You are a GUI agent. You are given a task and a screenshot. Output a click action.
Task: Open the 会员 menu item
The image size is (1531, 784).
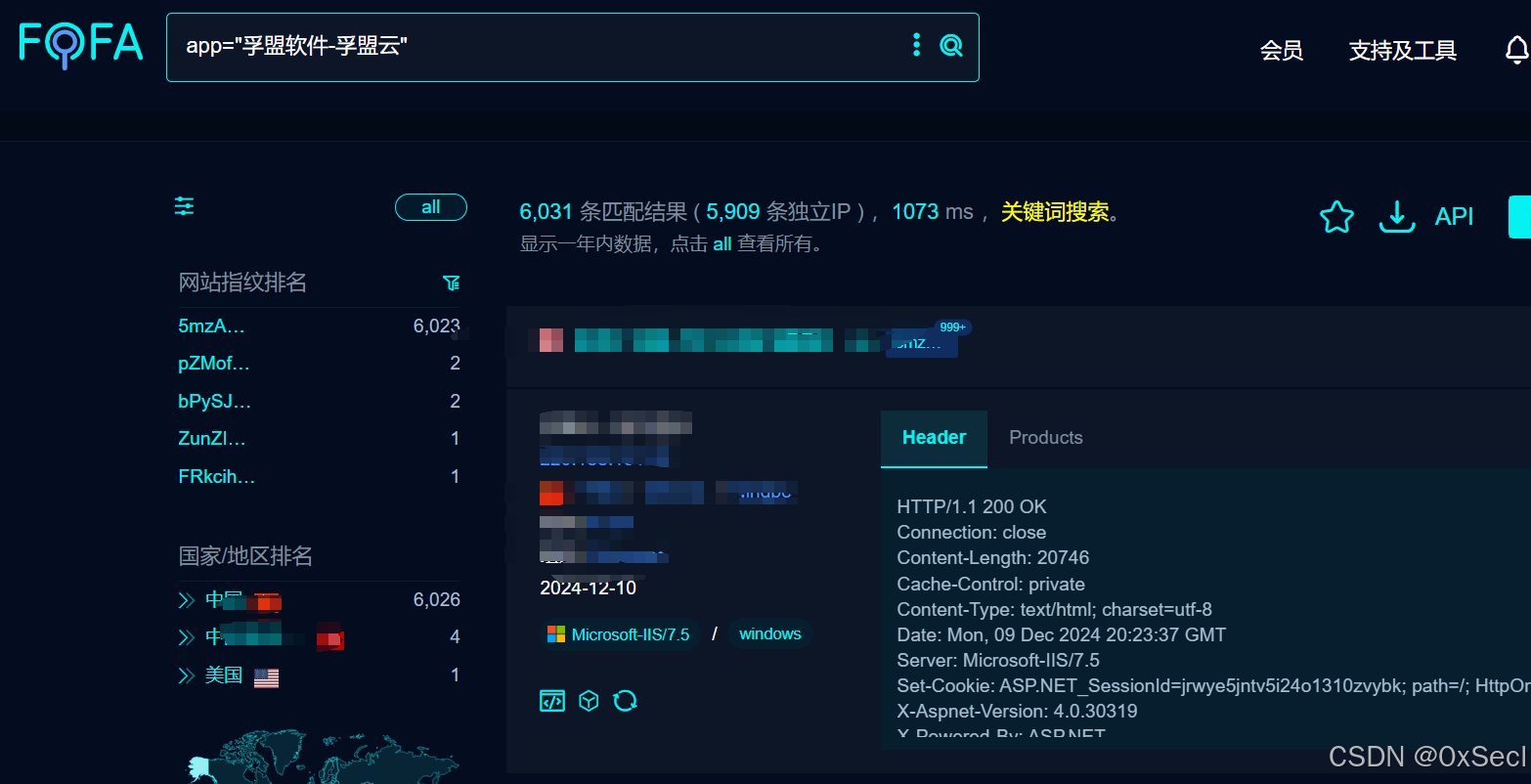click(1282, 51)
